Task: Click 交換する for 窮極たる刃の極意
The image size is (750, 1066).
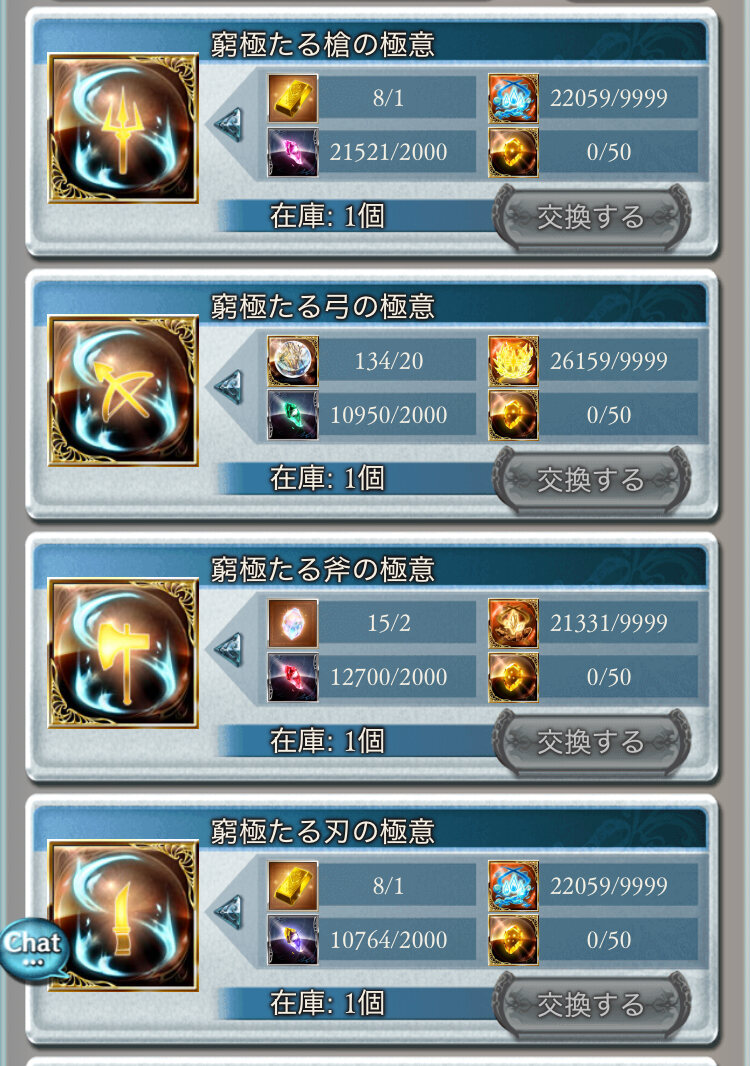Action: [591, 1005]
